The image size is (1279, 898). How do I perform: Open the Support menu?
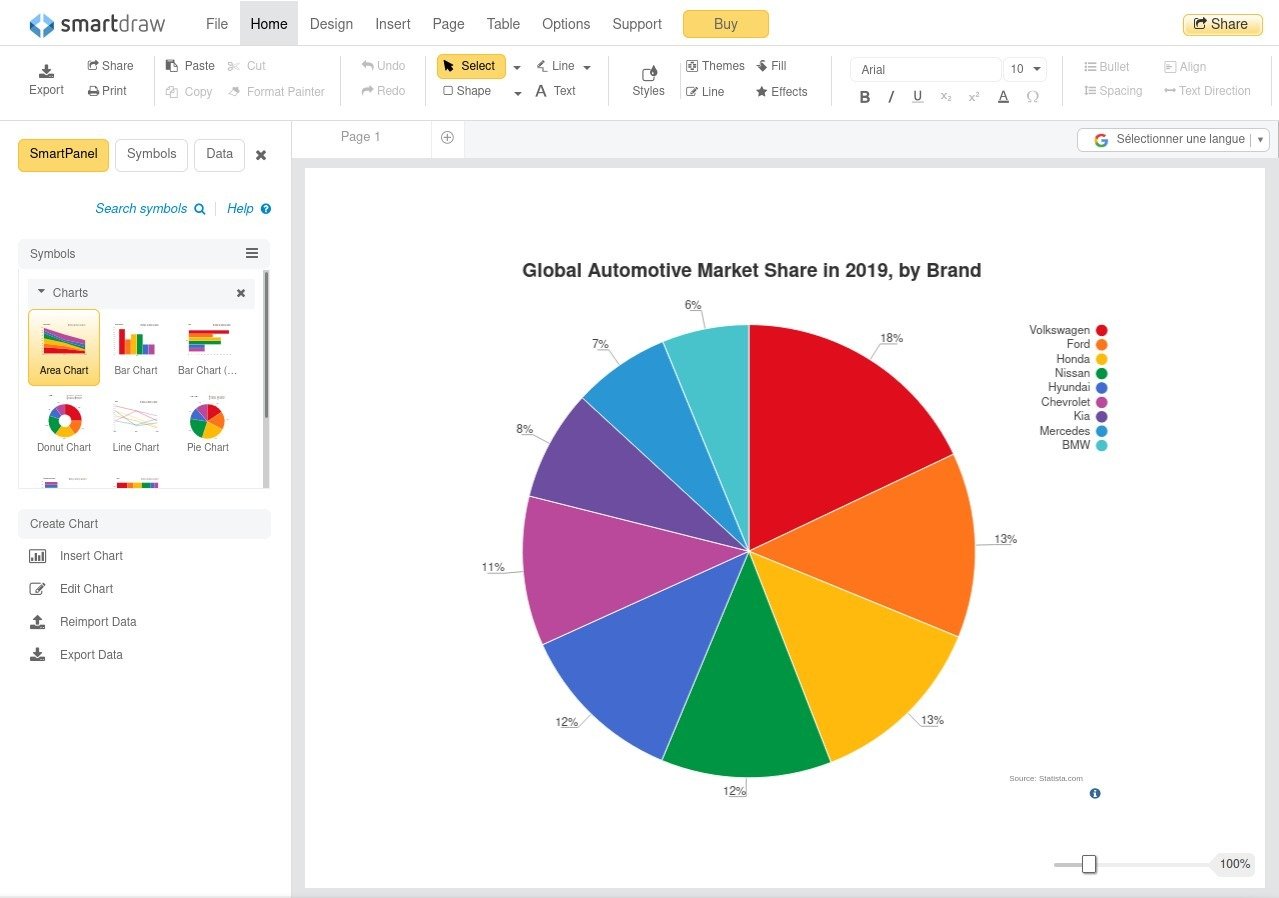pos(637,24)
